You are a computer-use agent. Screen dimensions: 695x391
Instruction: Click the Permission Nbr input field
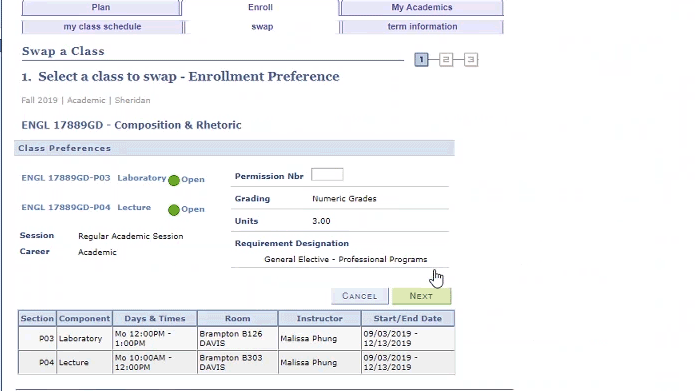point(327,174)
